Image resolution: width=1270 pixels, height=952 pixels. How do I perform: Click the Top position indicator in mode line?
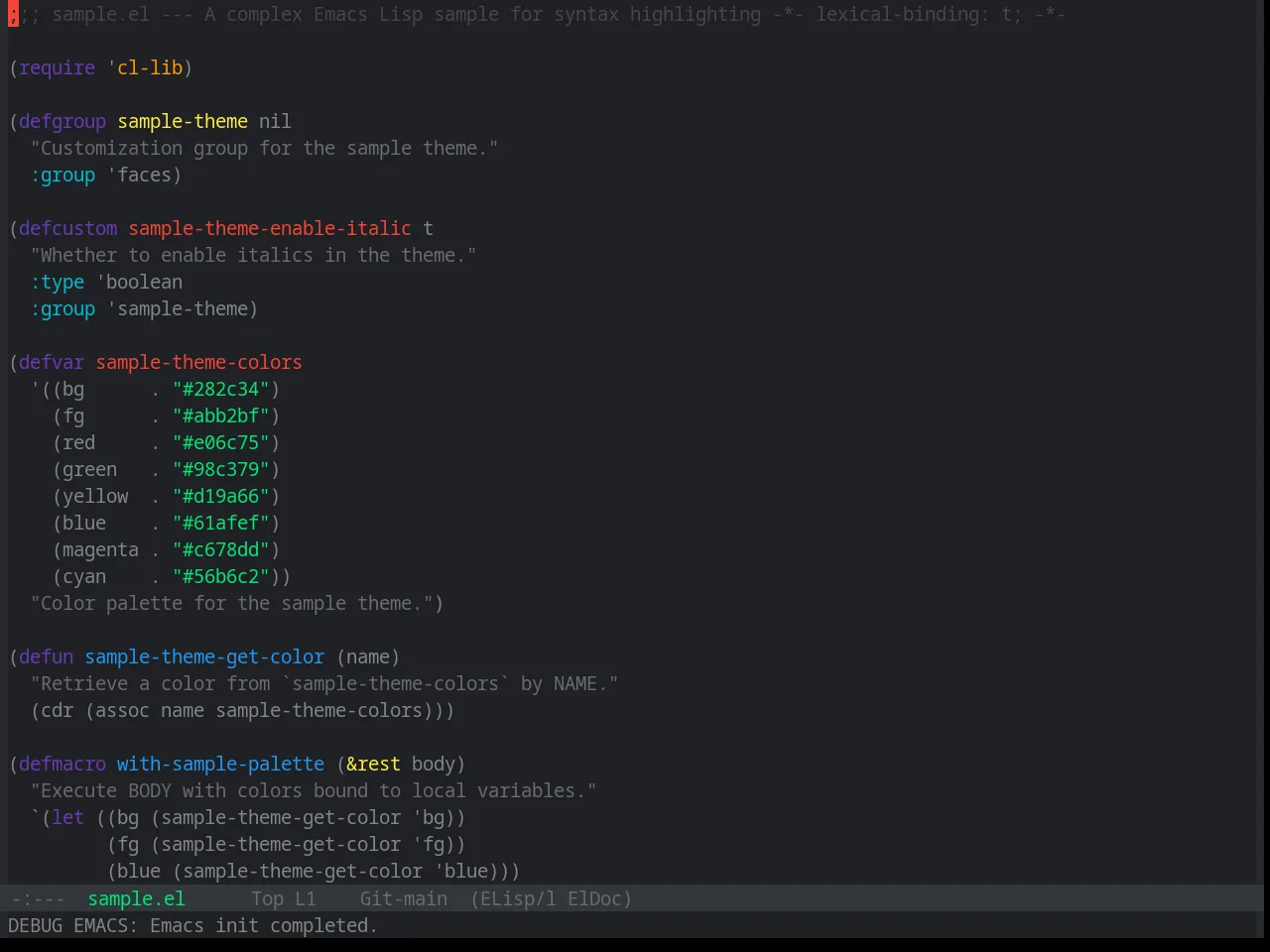pyautogui.click(x=267, y=898)
